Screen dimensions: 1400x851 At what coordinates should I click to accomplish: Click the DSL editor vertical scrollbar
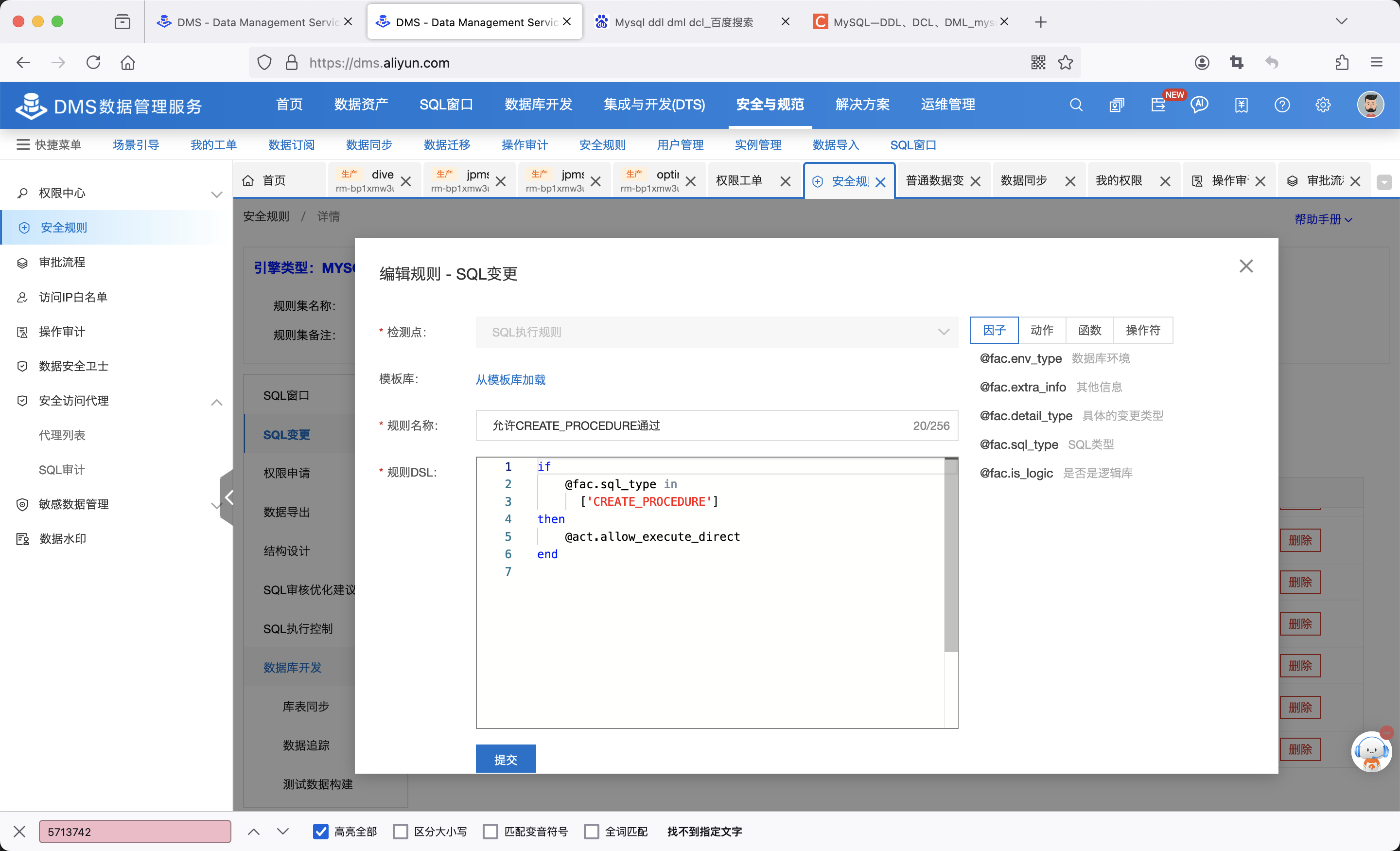tap(950, 555)
